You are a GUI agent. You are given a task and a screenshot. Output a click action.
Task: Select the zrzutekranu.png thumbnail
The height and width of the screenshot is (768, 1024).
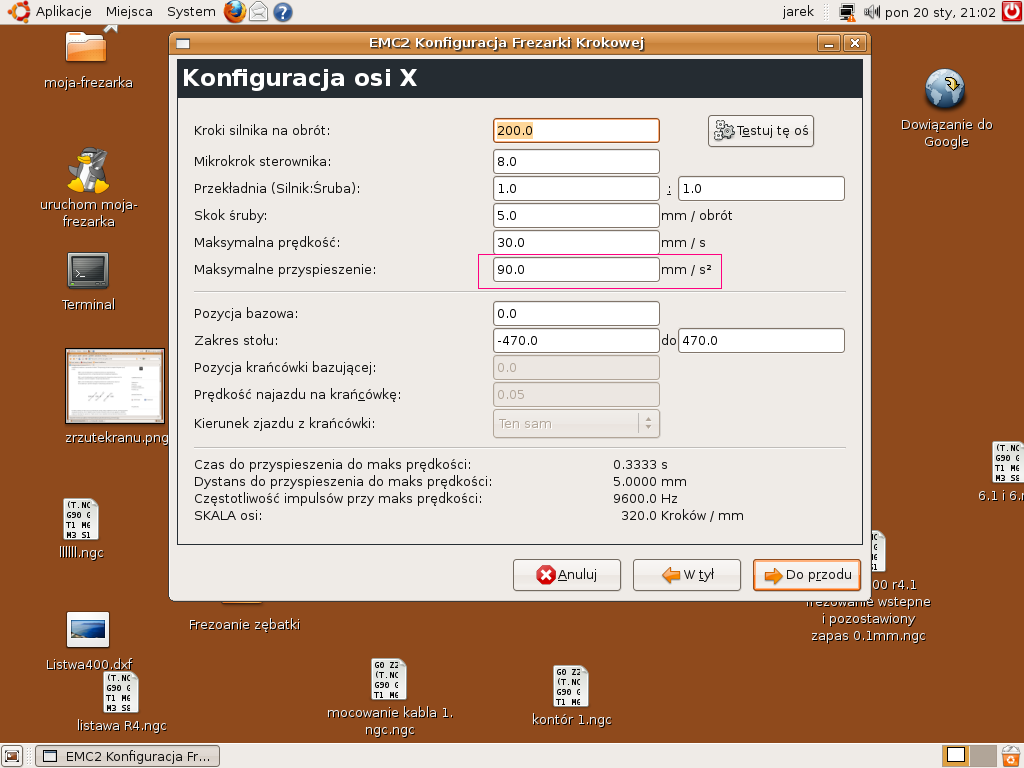(115, 386)
